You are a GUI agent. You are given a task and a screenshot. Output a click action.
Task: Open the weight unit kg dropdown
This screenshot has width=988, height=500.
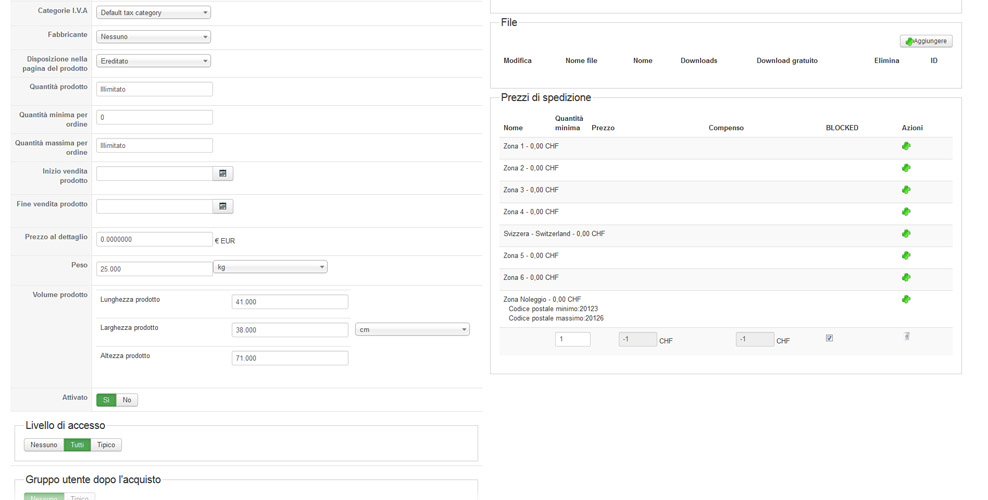[270, 267]
